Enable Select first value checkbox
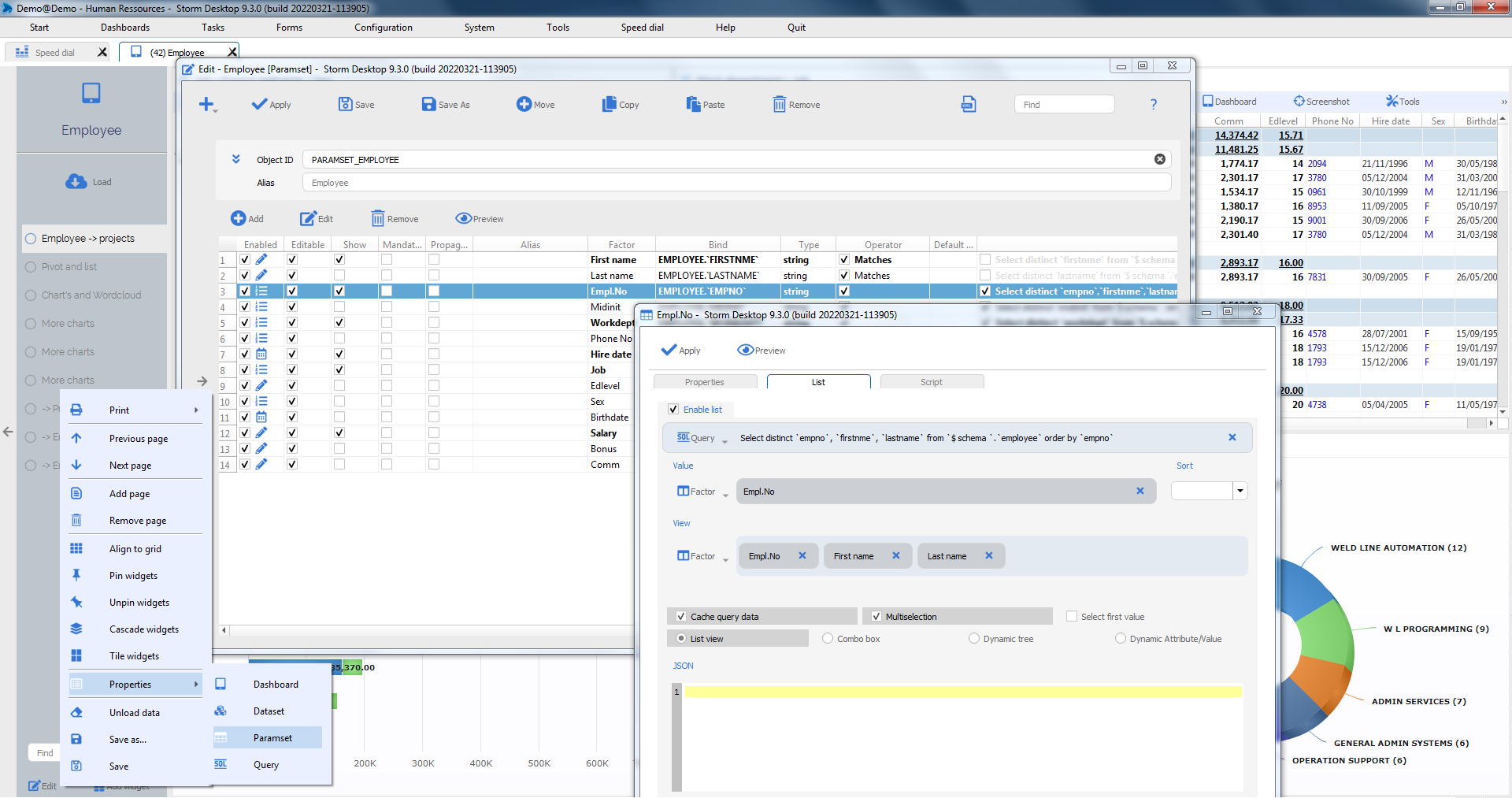 pos(1072,616)
